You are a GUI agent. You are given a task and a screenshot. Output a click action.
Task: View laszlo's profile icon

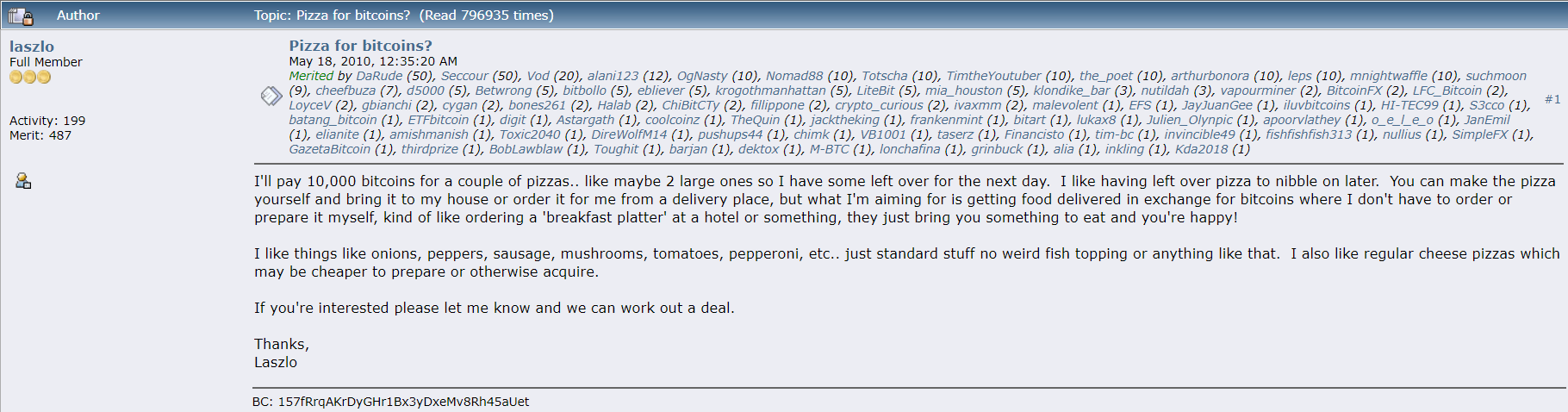(x=23, y=181)
